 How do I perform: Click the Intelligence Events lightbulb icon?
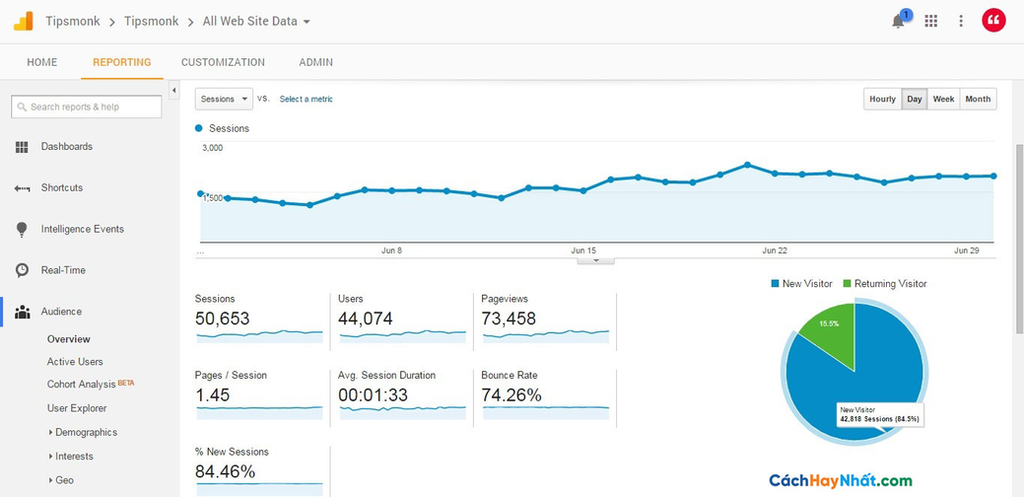coord(22,229)
